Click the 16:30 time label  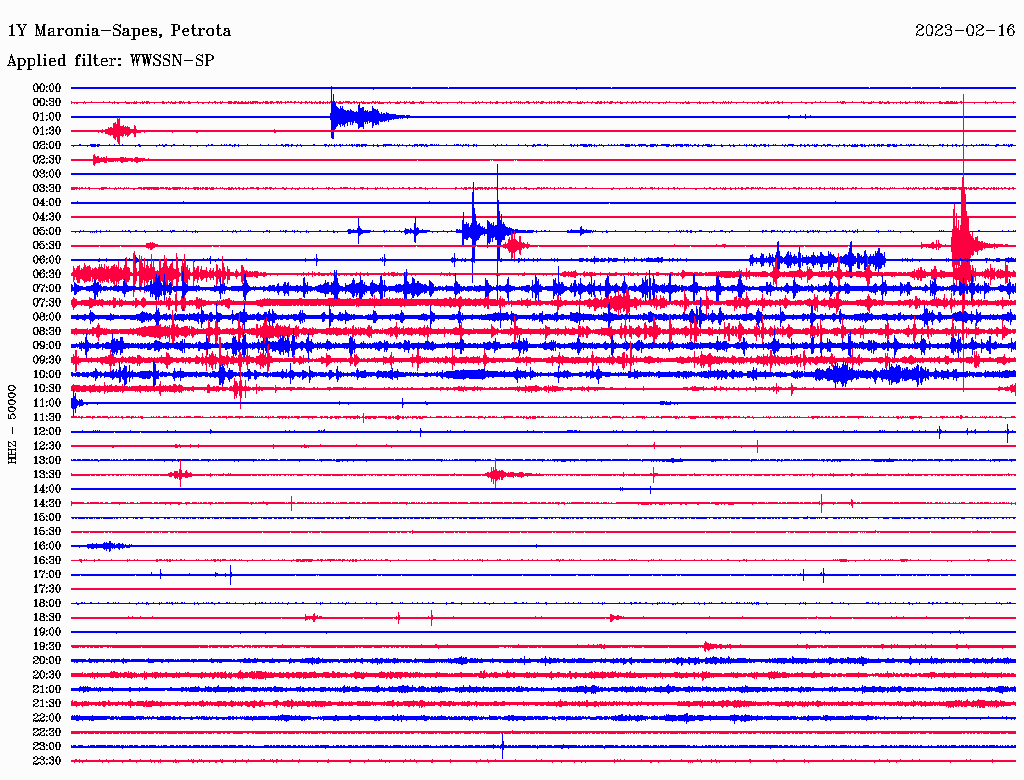point(47,561)
